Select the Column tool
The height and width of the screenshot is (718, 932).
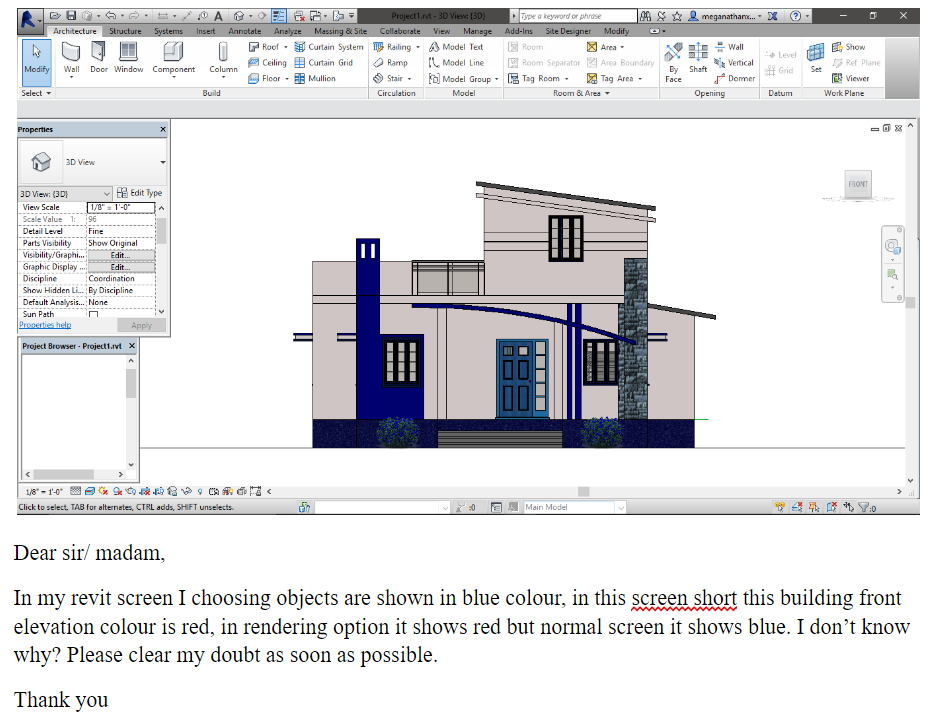pyautogui.click(x=223, y=58)
